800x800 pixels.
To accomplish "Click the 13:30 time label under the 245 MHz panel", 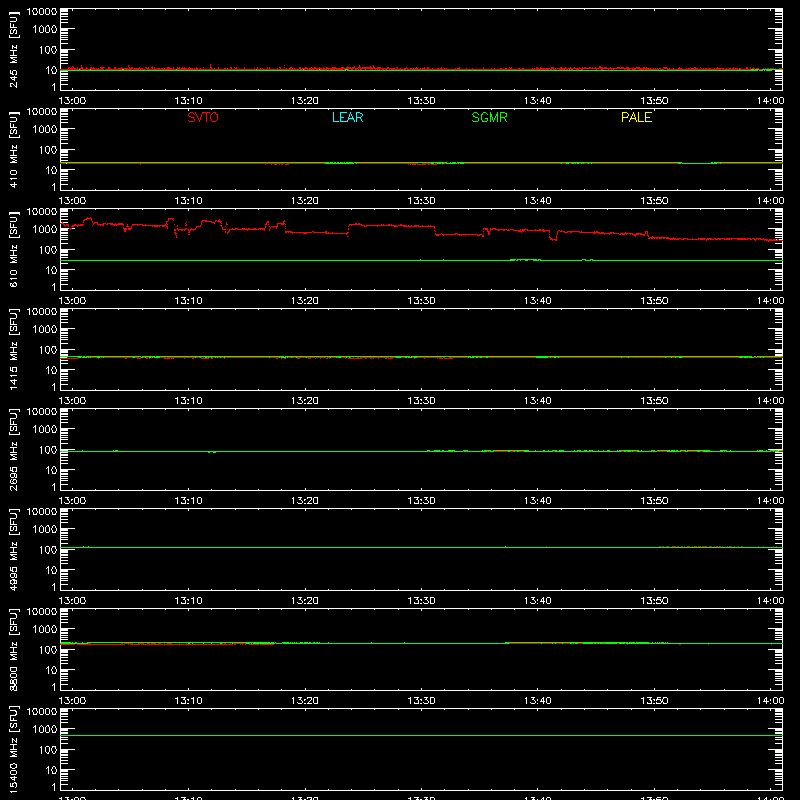I will click(421, 101).
